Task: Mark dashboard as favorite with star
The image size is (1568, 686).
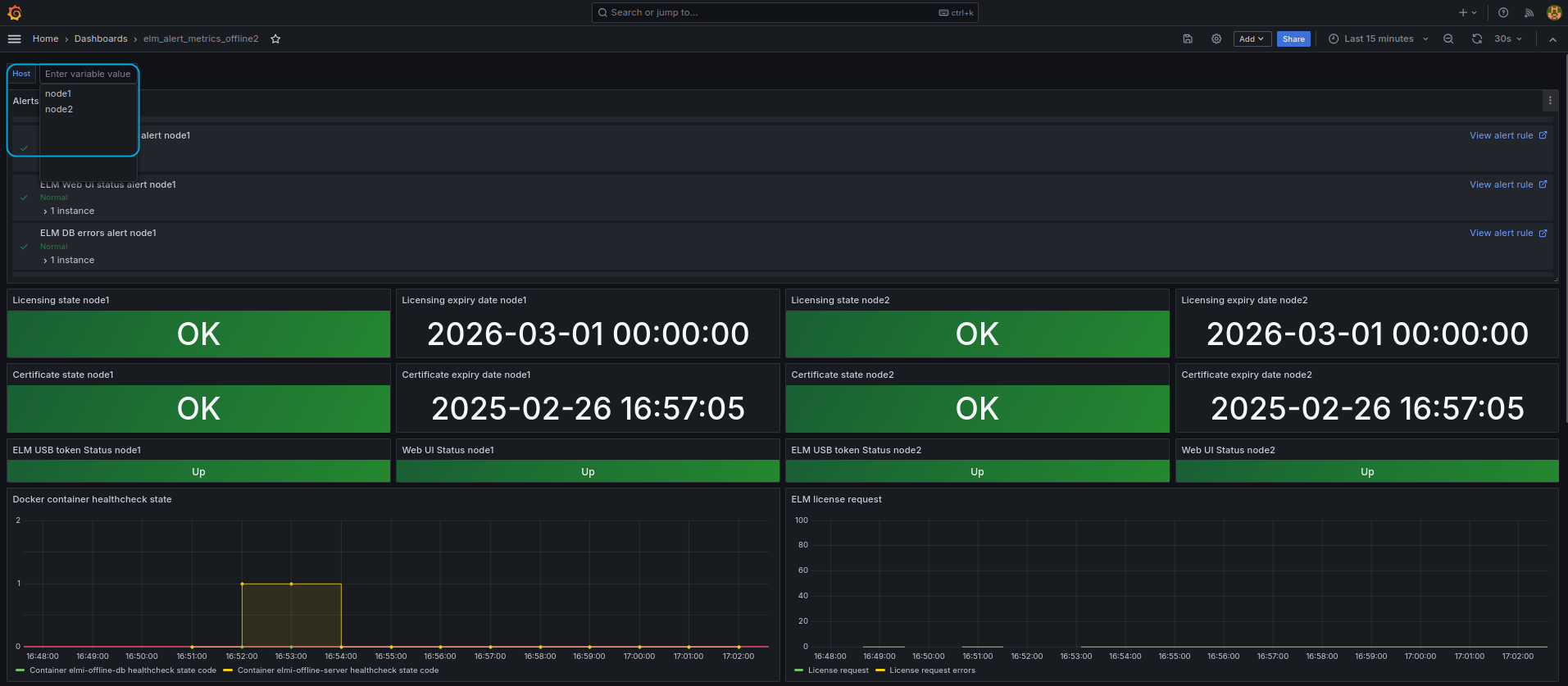Action: tap(275, 39)
